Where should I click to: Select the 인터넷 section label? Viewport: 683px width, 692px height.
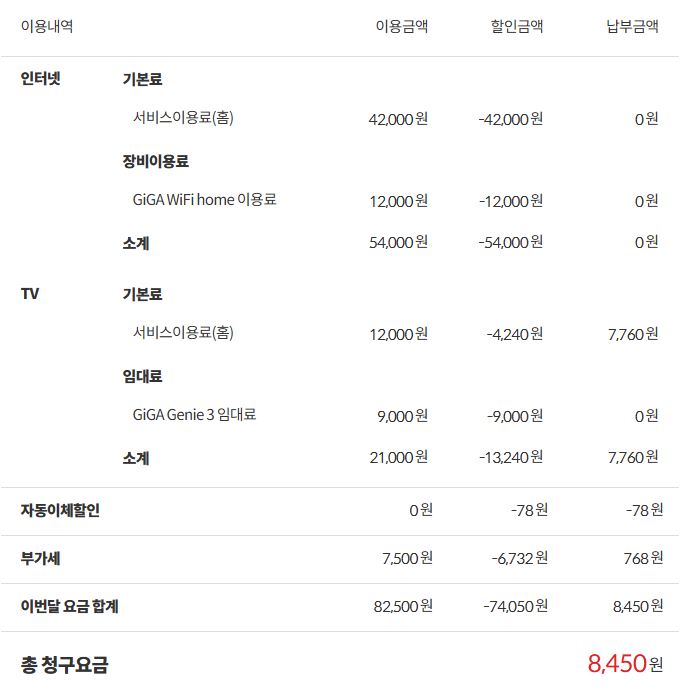coord(40,79)
